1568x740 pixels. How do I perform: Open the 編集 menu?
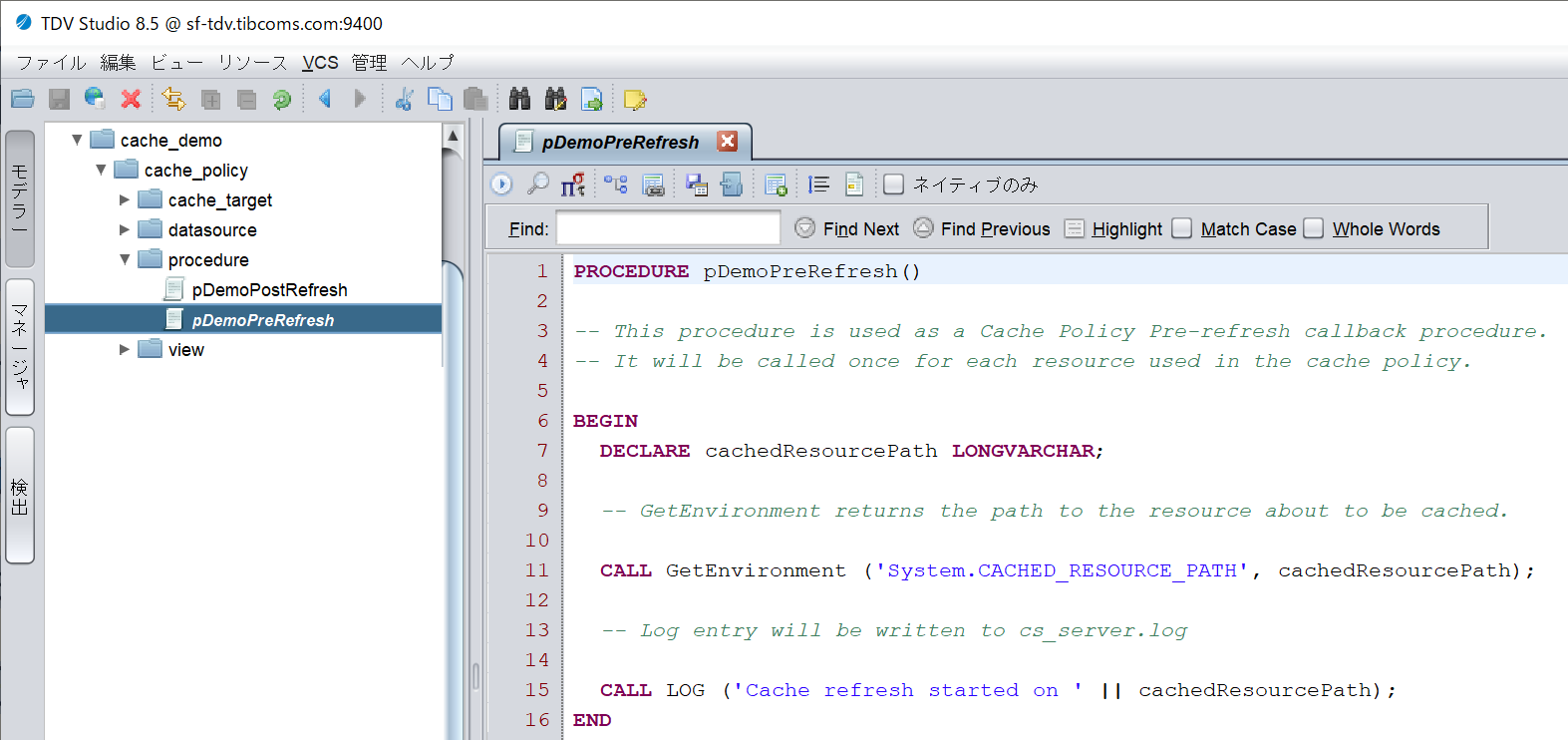(118, 62)
